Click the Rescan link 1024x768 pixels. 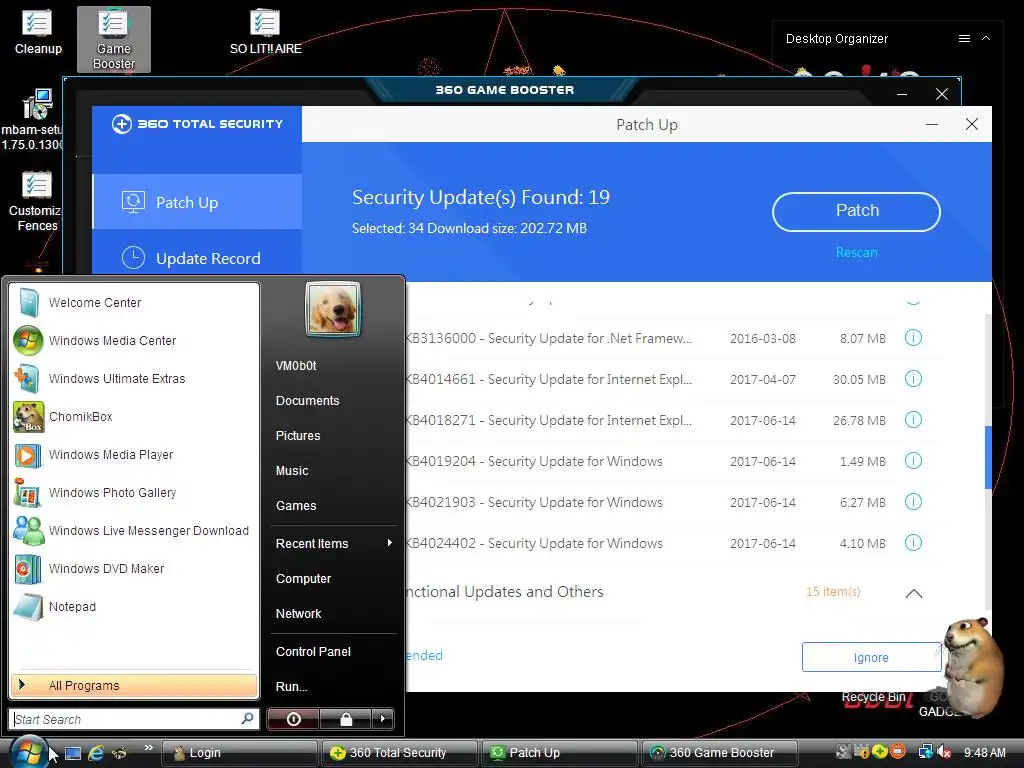856,253
